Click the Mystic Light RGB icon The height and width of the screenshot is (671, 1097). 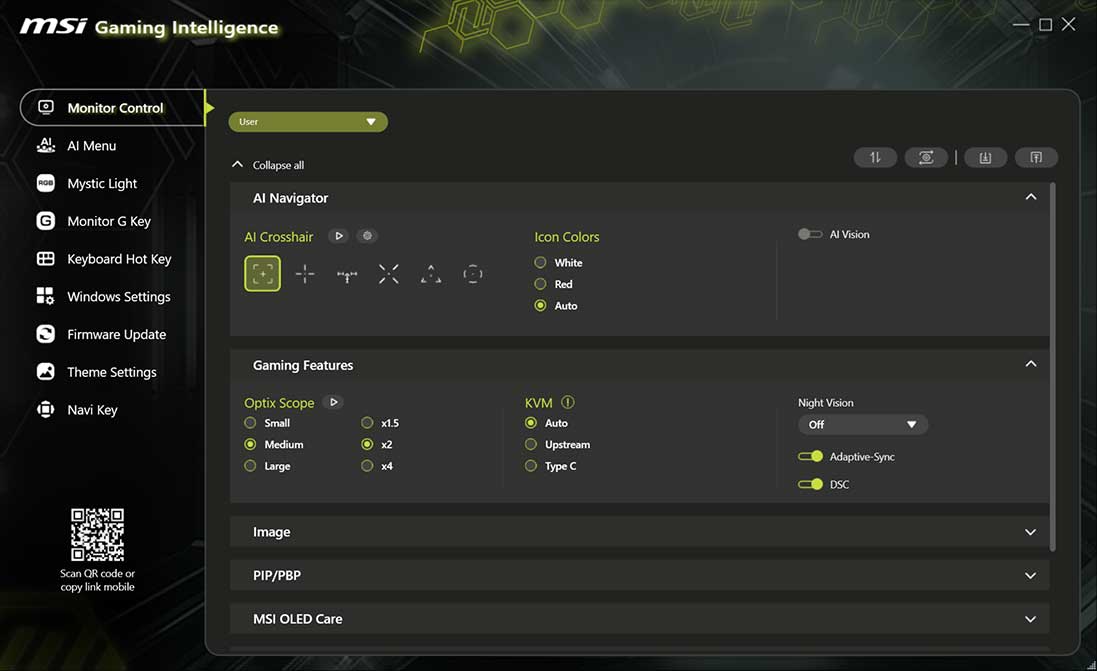45,183
